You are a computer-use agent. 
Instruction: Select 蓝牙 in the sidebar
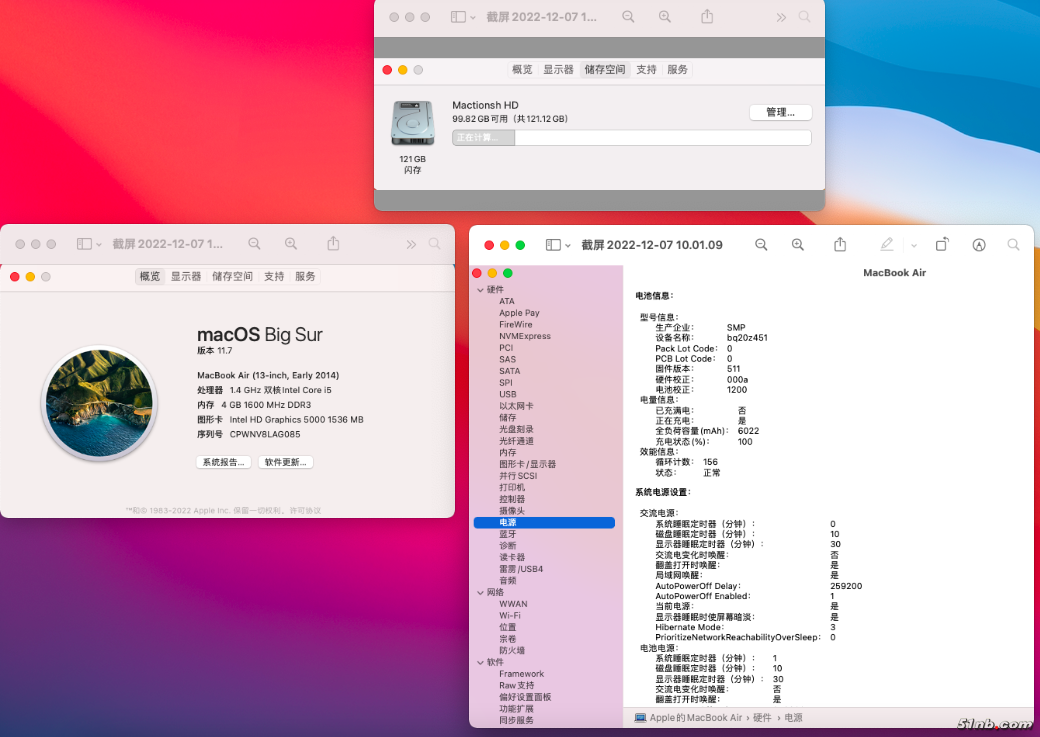[507, 534]
